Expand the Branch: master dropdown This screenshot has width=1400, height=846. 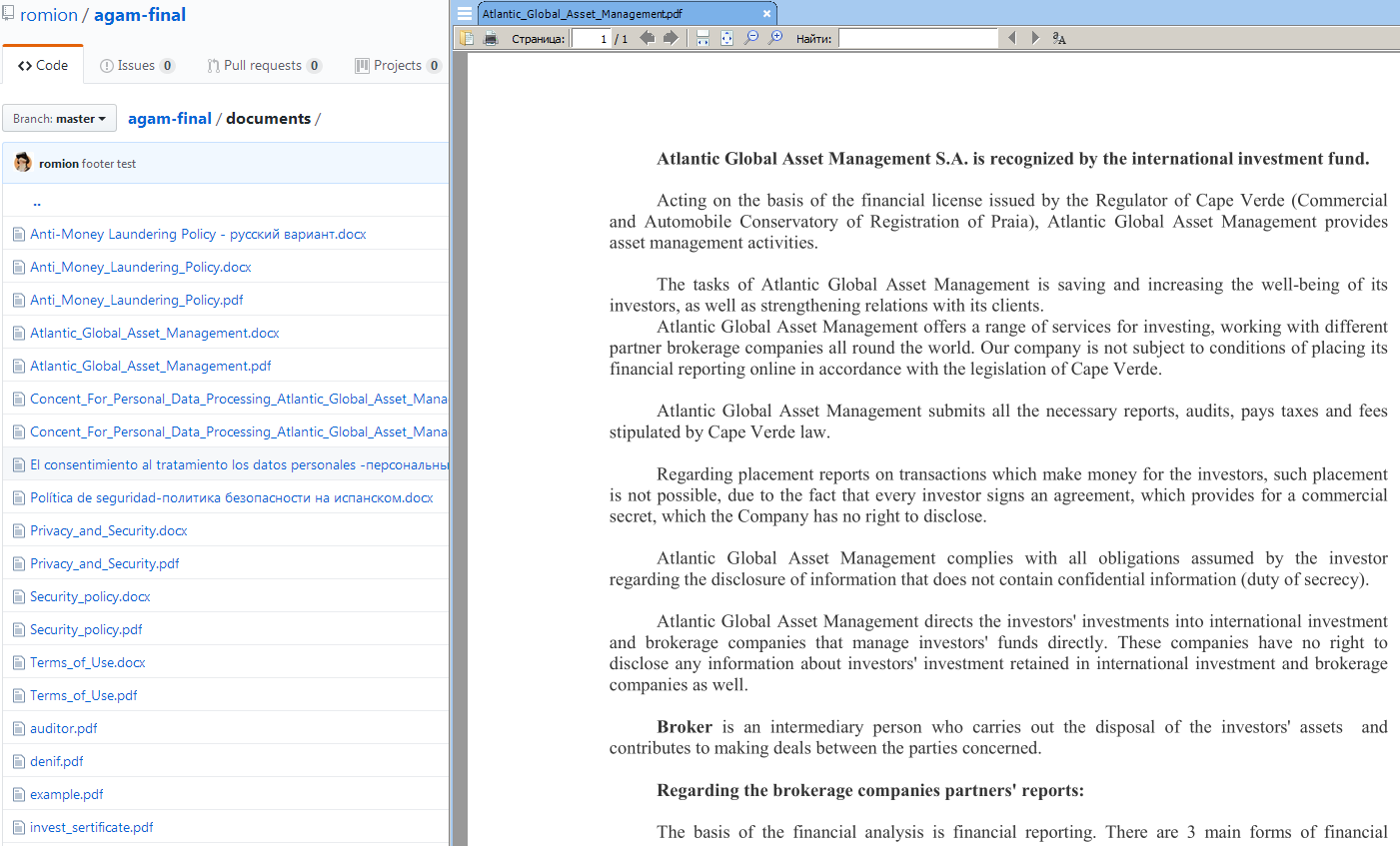tap(59, 118)
